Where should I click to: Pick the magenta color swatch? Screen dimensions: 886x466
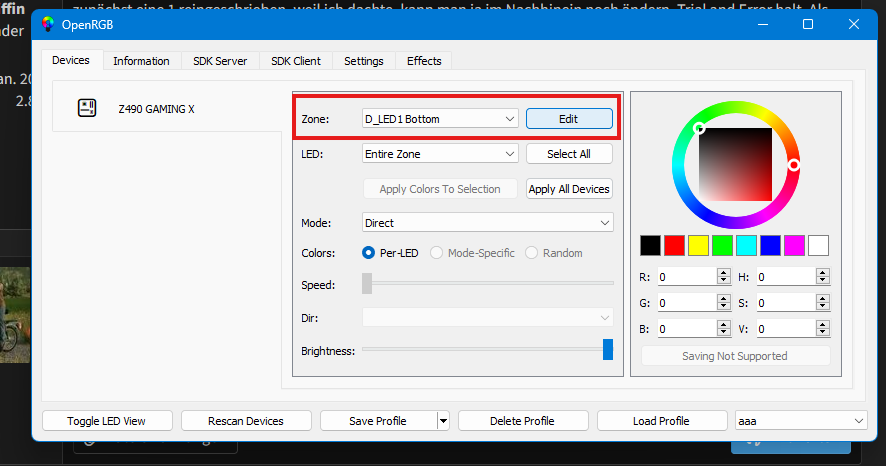click(794, 245)
